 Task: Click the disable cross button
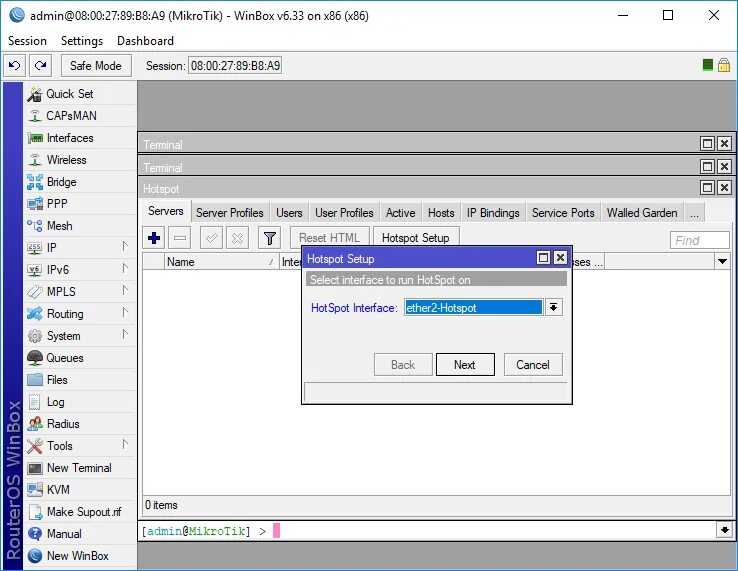click(237, 238)
